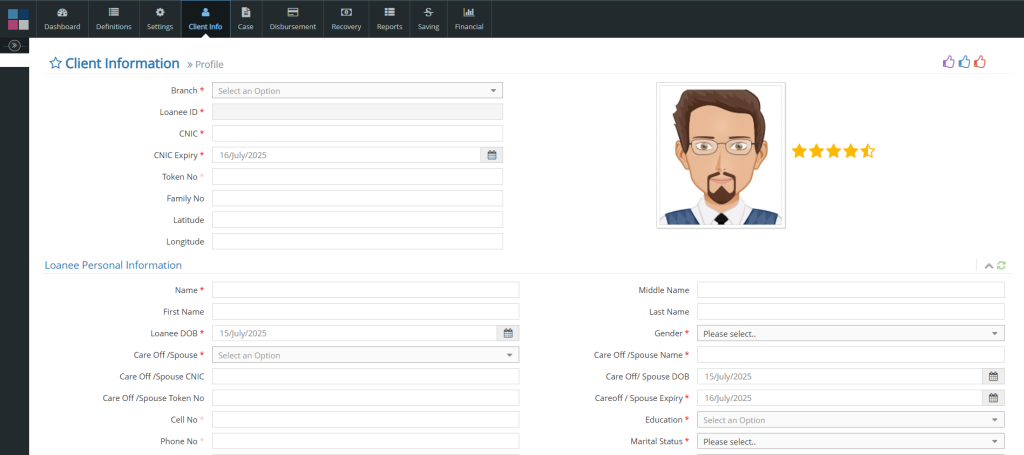
Task: Open the Recovery menu tab
Action: click(x=346, y=18)
